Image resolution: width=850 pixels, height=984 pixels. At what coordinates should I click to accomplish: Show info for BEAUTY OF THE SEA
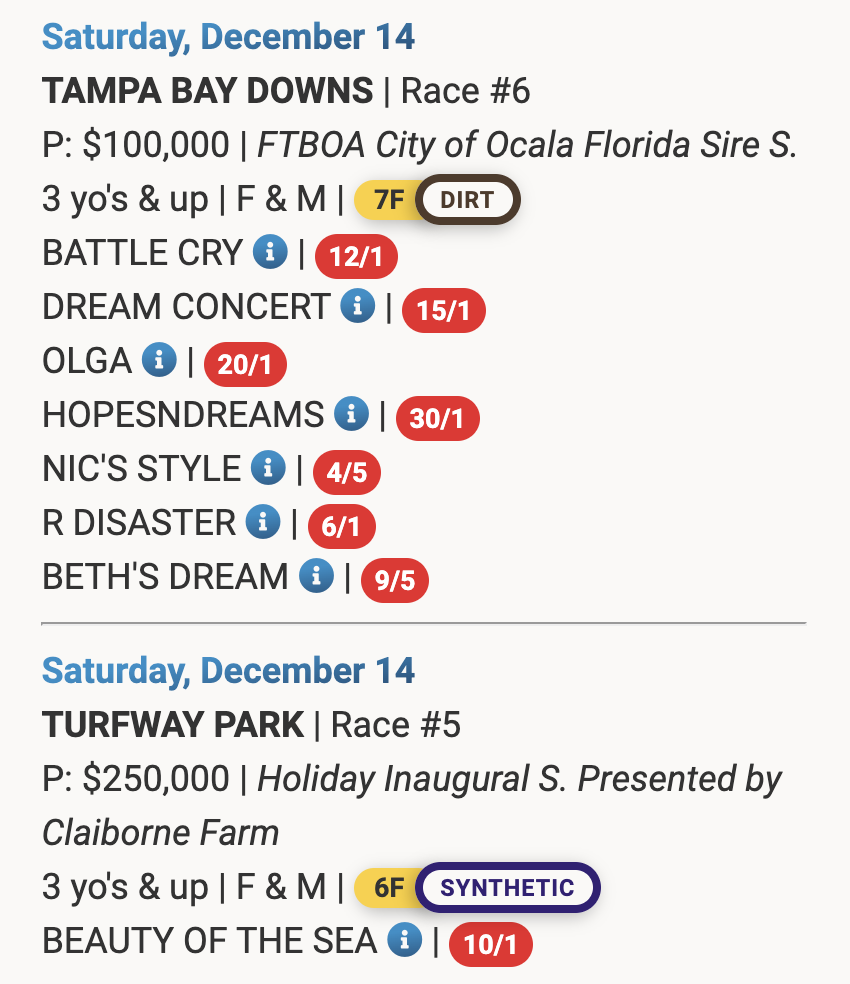point(404,940)
